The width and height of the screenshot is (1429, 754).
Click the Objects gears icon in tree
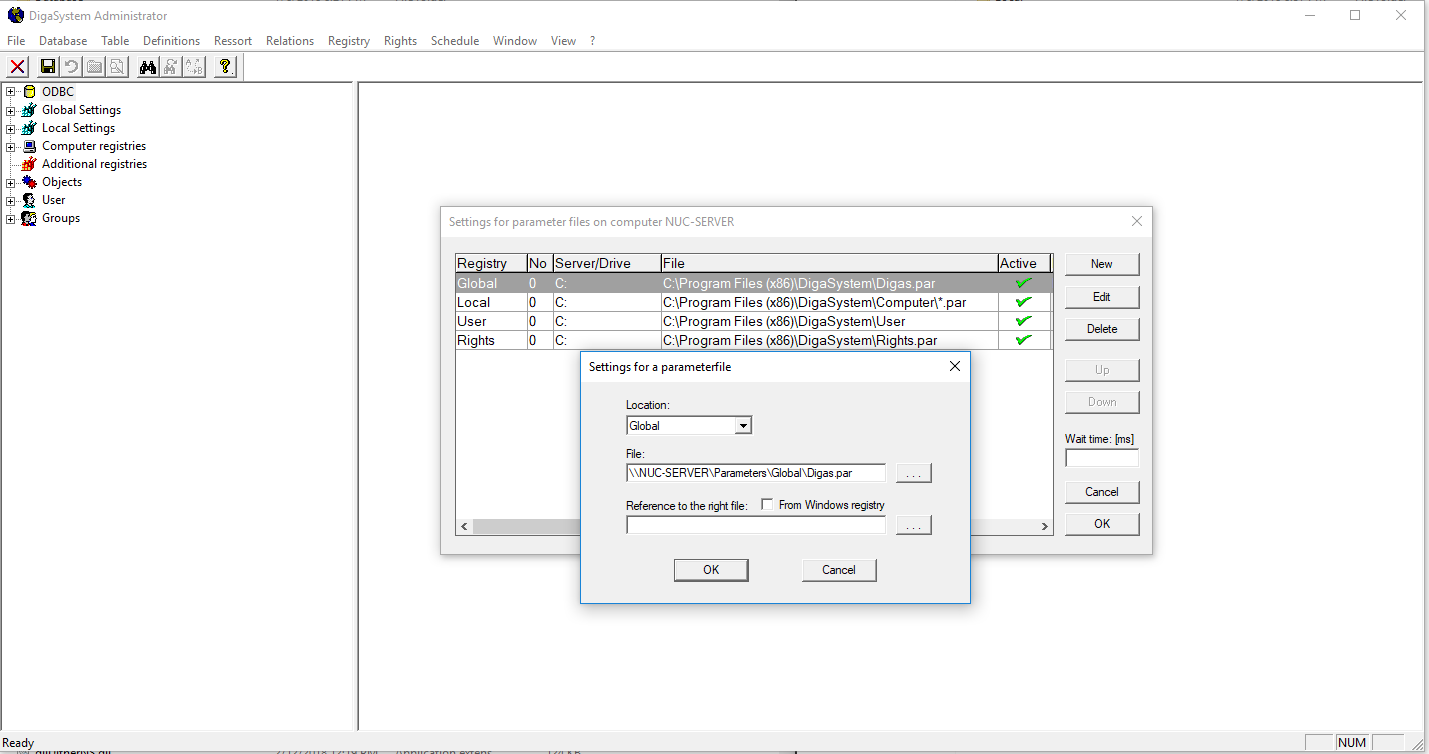click(x=29, y=182)
